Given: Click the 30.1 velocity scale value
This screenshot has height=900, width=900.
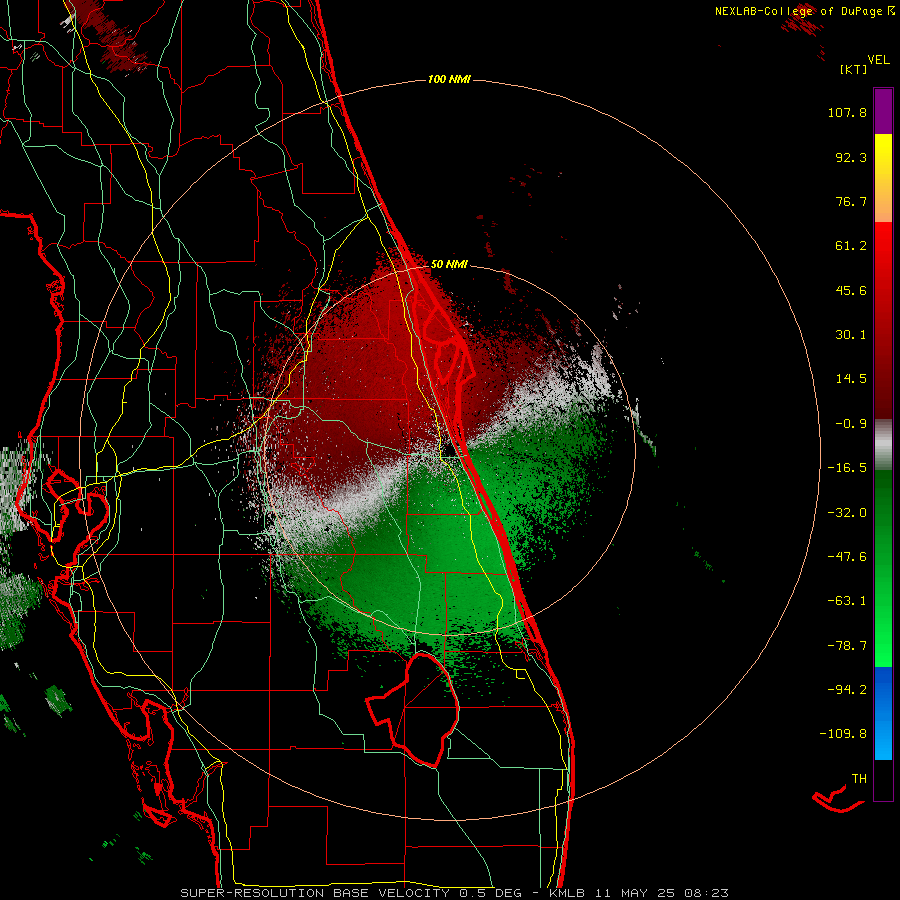Looking at the screenshot, I should tap(851, 335).
